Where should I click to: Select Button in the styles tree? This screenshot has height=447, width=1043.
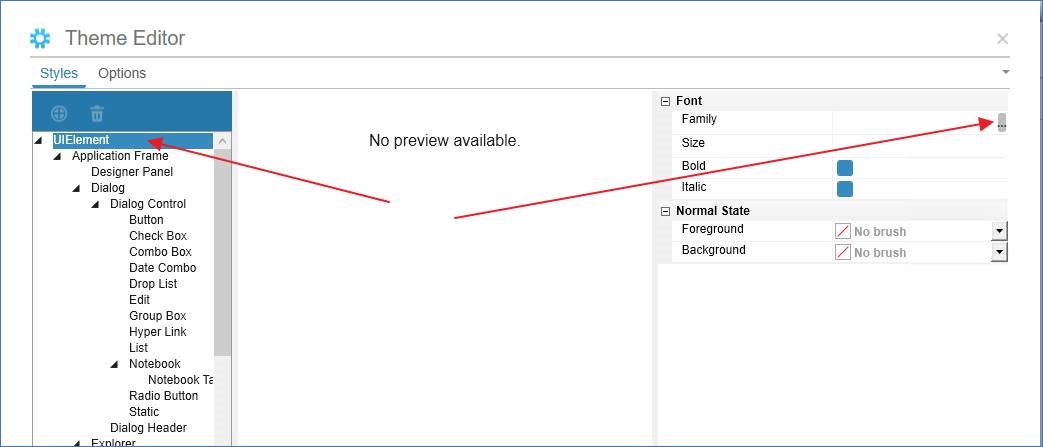(x=146, y=220)
